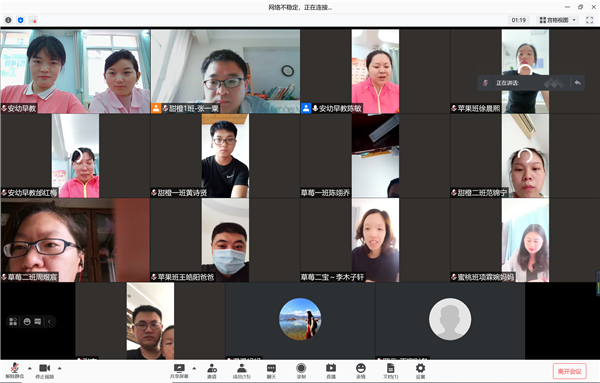The width and height of the screenshot is (600, 383).
Task: Toggle the stop video camera button
Action: pyautogui.click(x=45, y=370)
